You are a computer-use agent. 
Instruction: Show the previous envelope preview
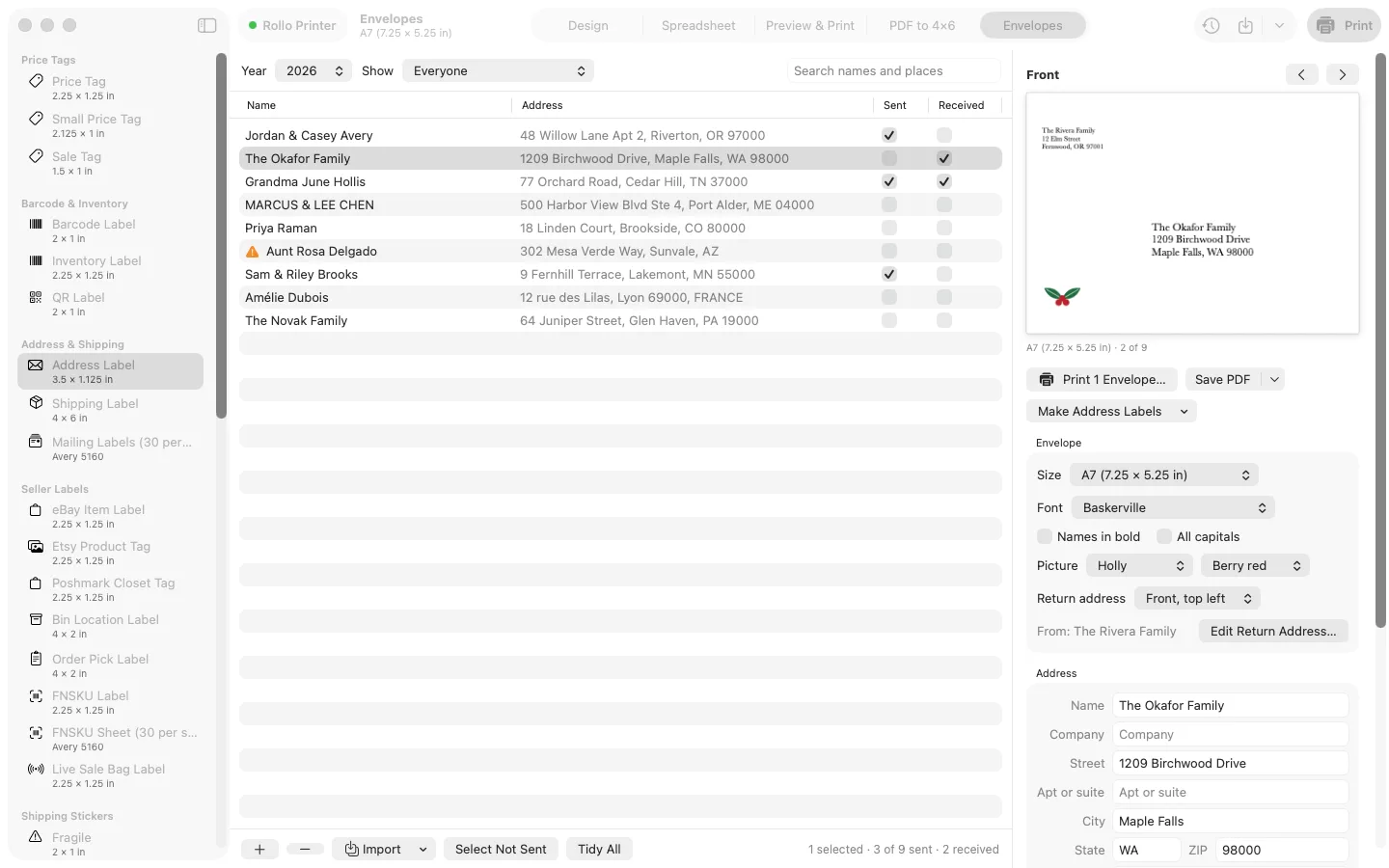click(1301, 74)
